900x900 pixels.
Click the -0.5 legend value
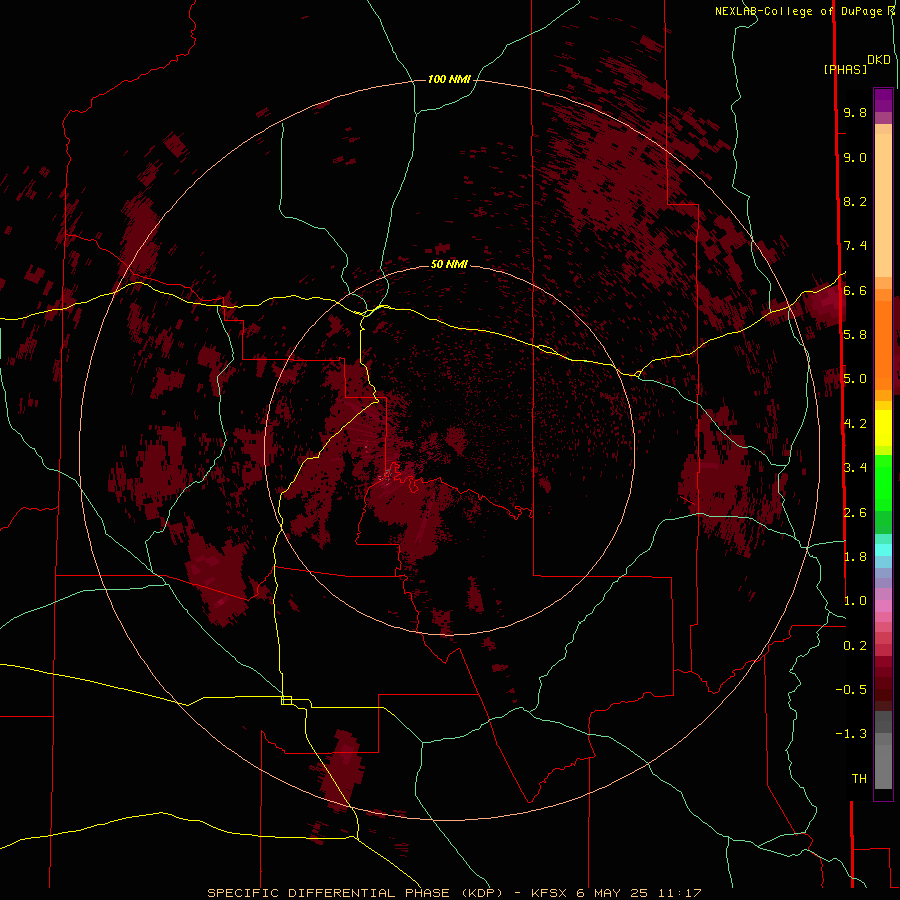tap(851, 690)
